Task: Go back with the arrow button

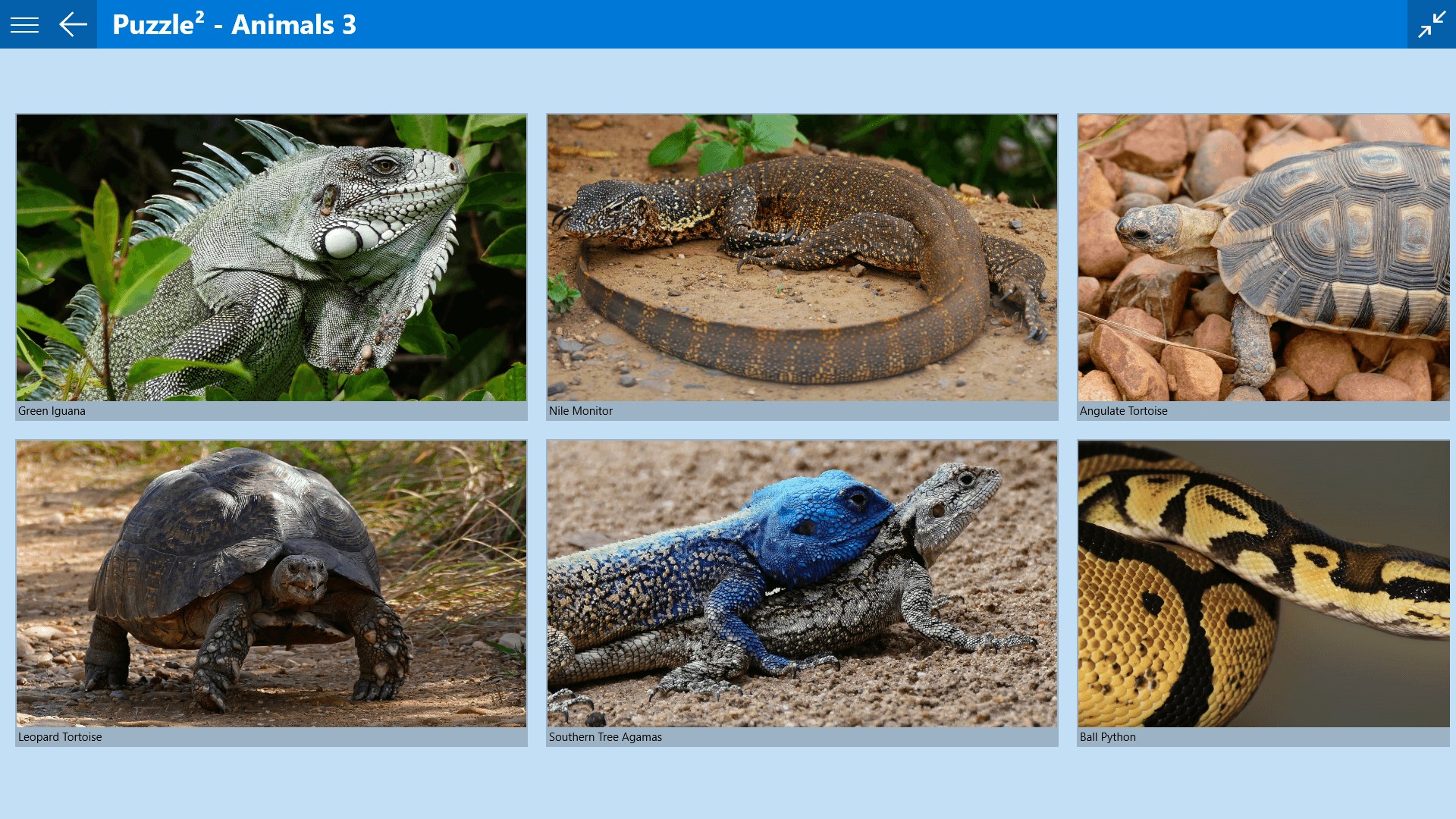Action: coord(73,24)
